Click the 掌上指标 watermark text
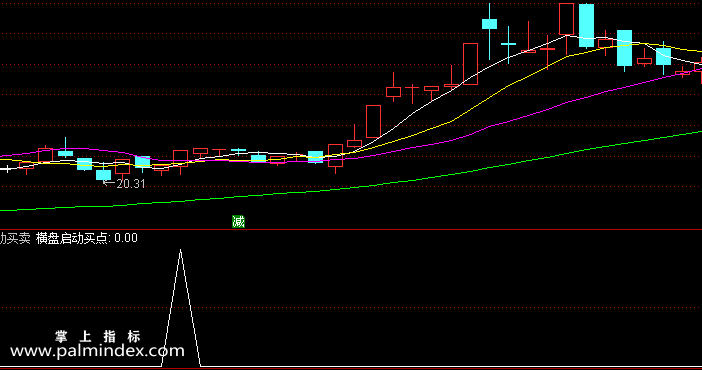Viewport: 702px width, 370px height. point(98,336)
